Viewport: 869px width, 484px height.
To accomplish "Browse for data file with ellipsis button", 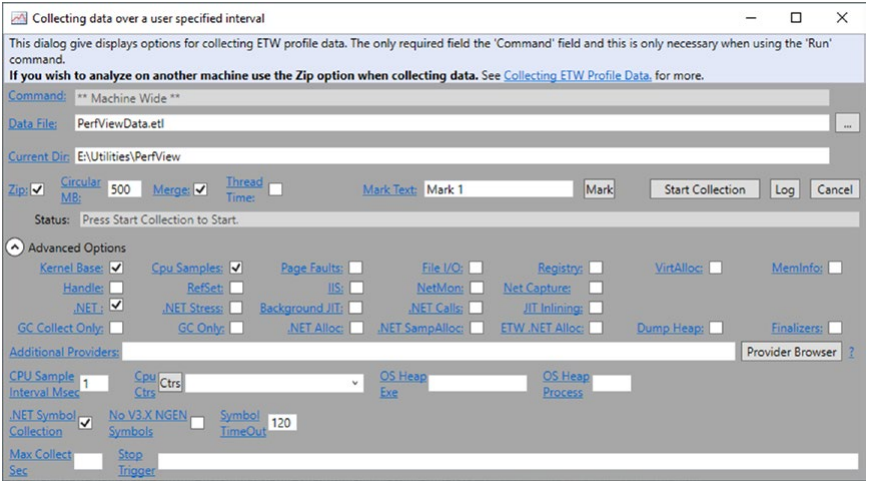I will pyautogui.click(x=847, y=124).
